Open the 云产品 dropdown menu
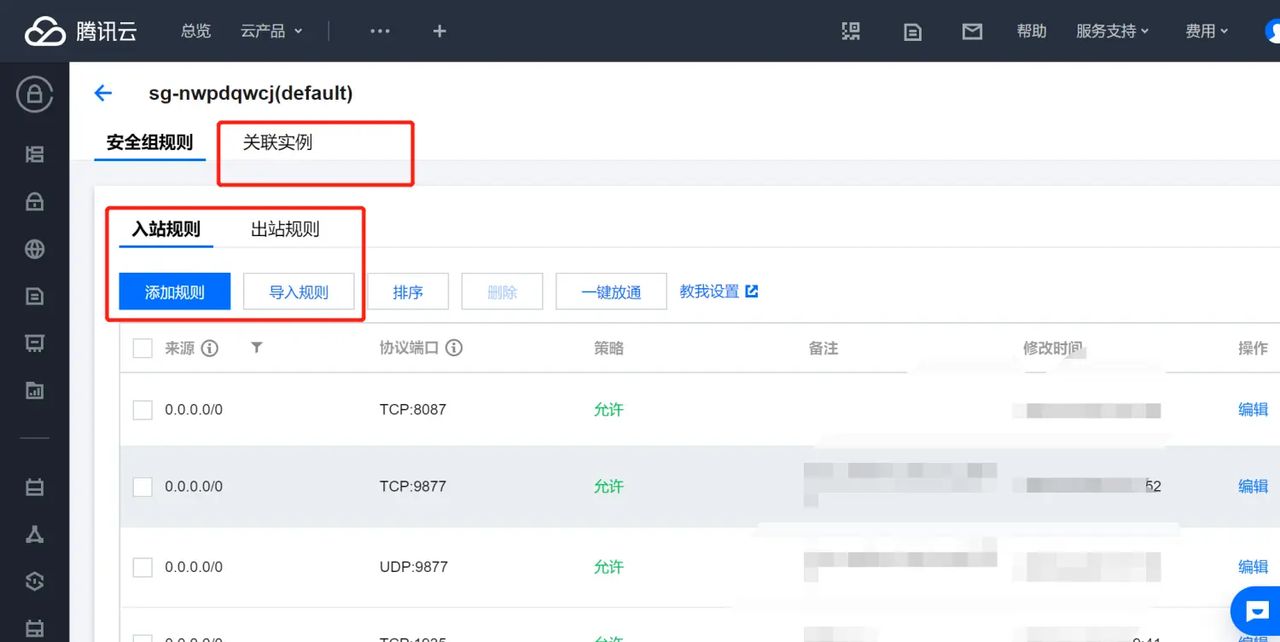The width and height of the screenshot is (1280, 642). tap(272, 31)
